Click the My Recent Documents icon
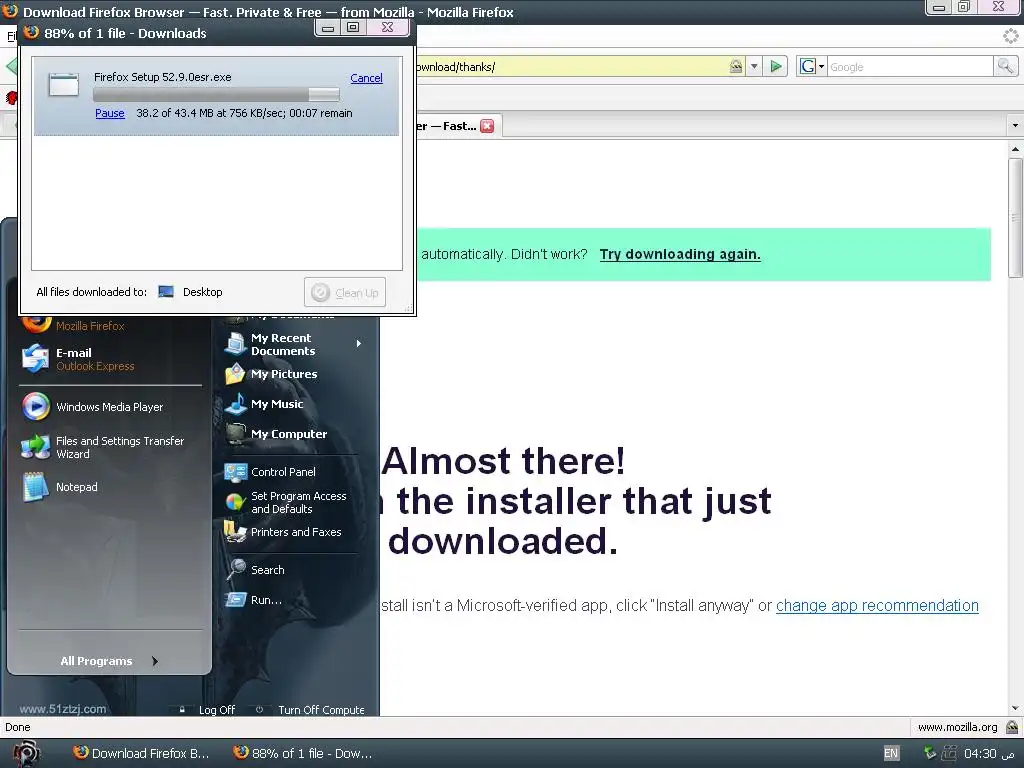The width and height of the screenshot is (1024, 768). click(x=235, y=343)
